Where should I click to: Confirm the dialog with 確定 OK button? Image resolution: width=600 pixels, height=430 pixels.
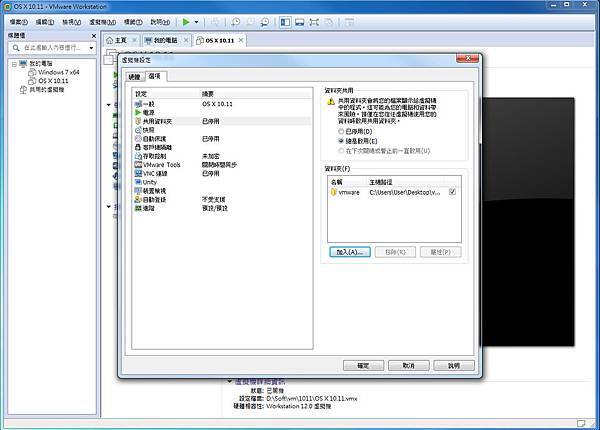363,366
